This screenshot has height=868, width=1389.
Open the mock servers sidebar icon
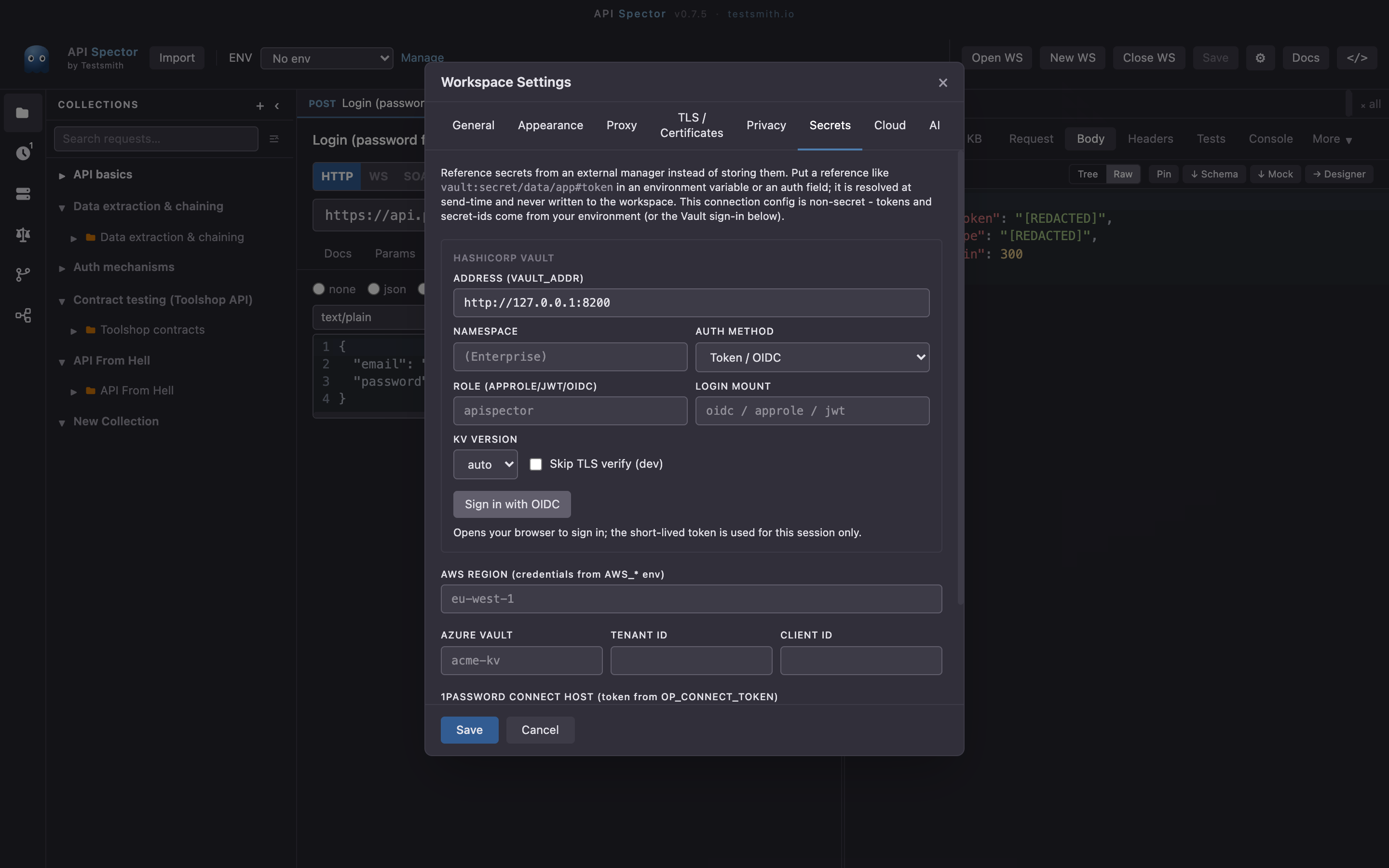[23, 194]
